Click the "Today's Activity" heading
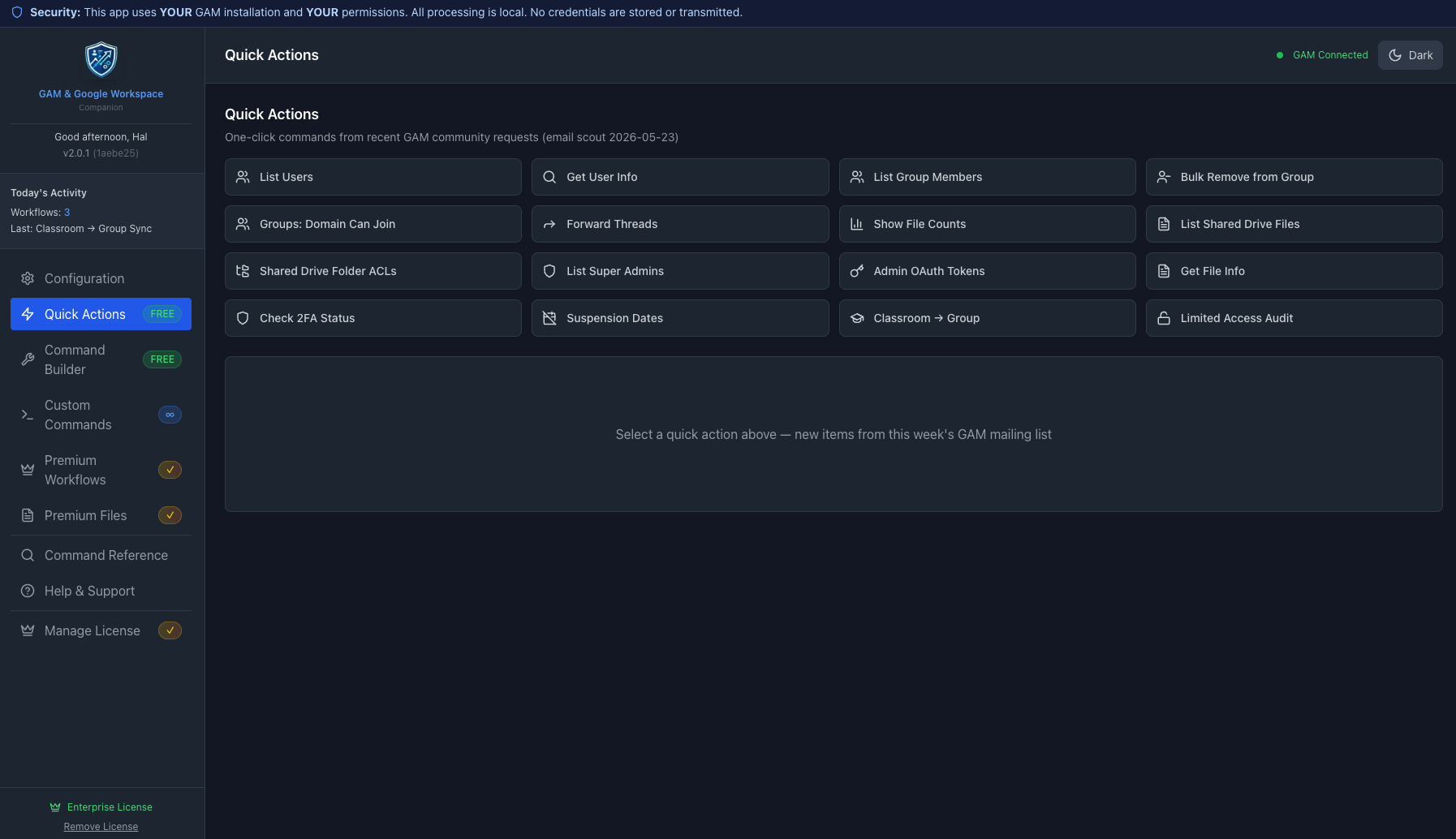The height and width of the screenshot is (839, 1456). click(49, 193)
